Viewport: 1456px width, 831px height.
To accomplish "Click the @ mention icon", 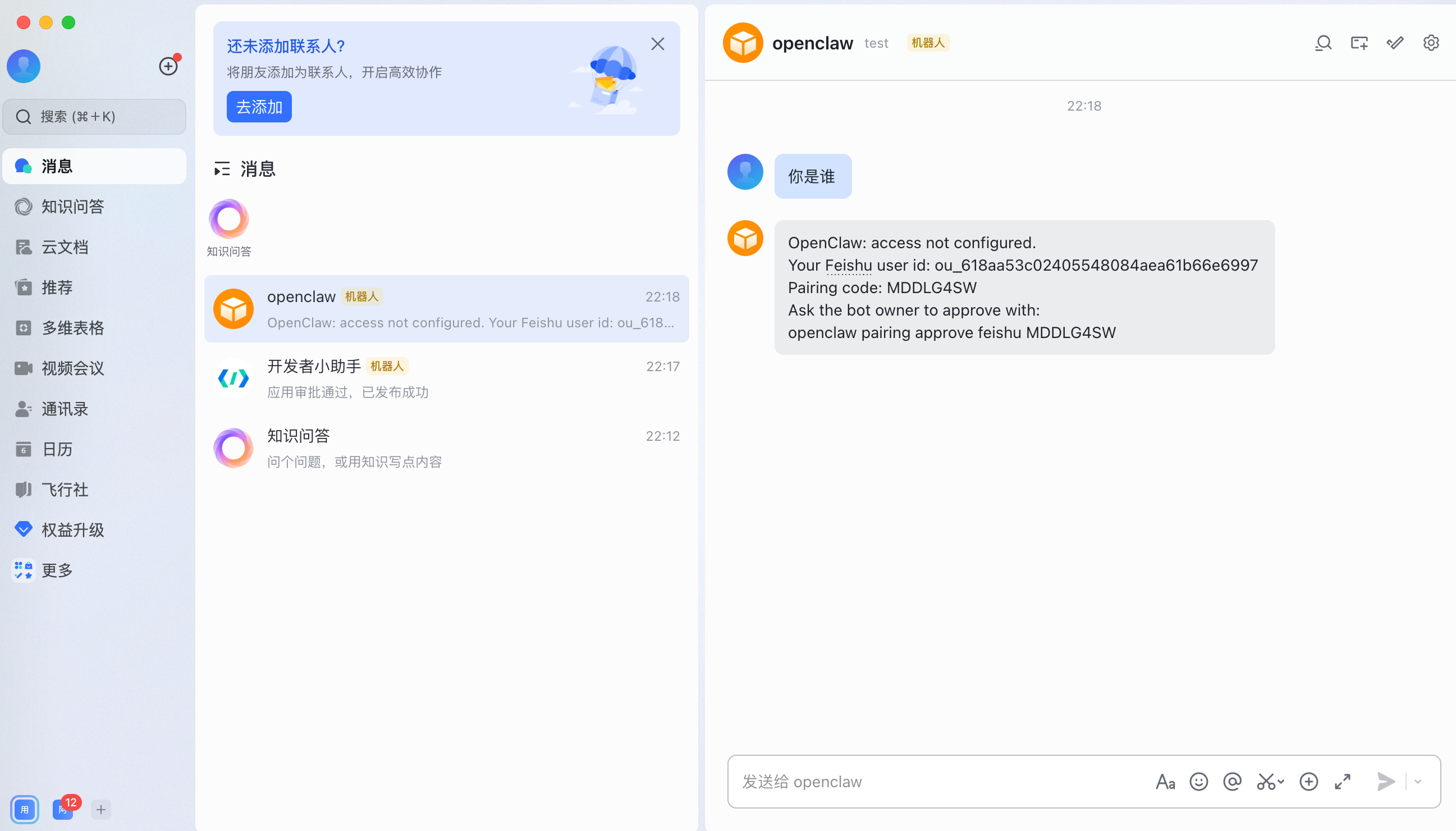I will [1232, 782].
